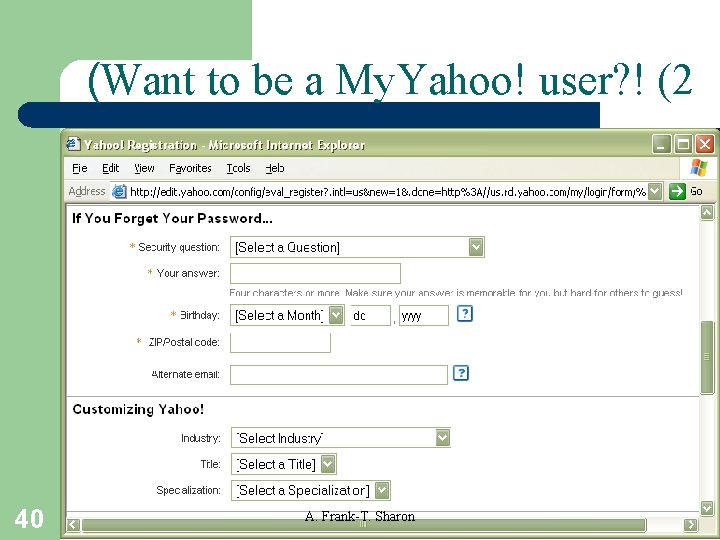Click the 'ZIP/Postal code:' label

(184, 342)
